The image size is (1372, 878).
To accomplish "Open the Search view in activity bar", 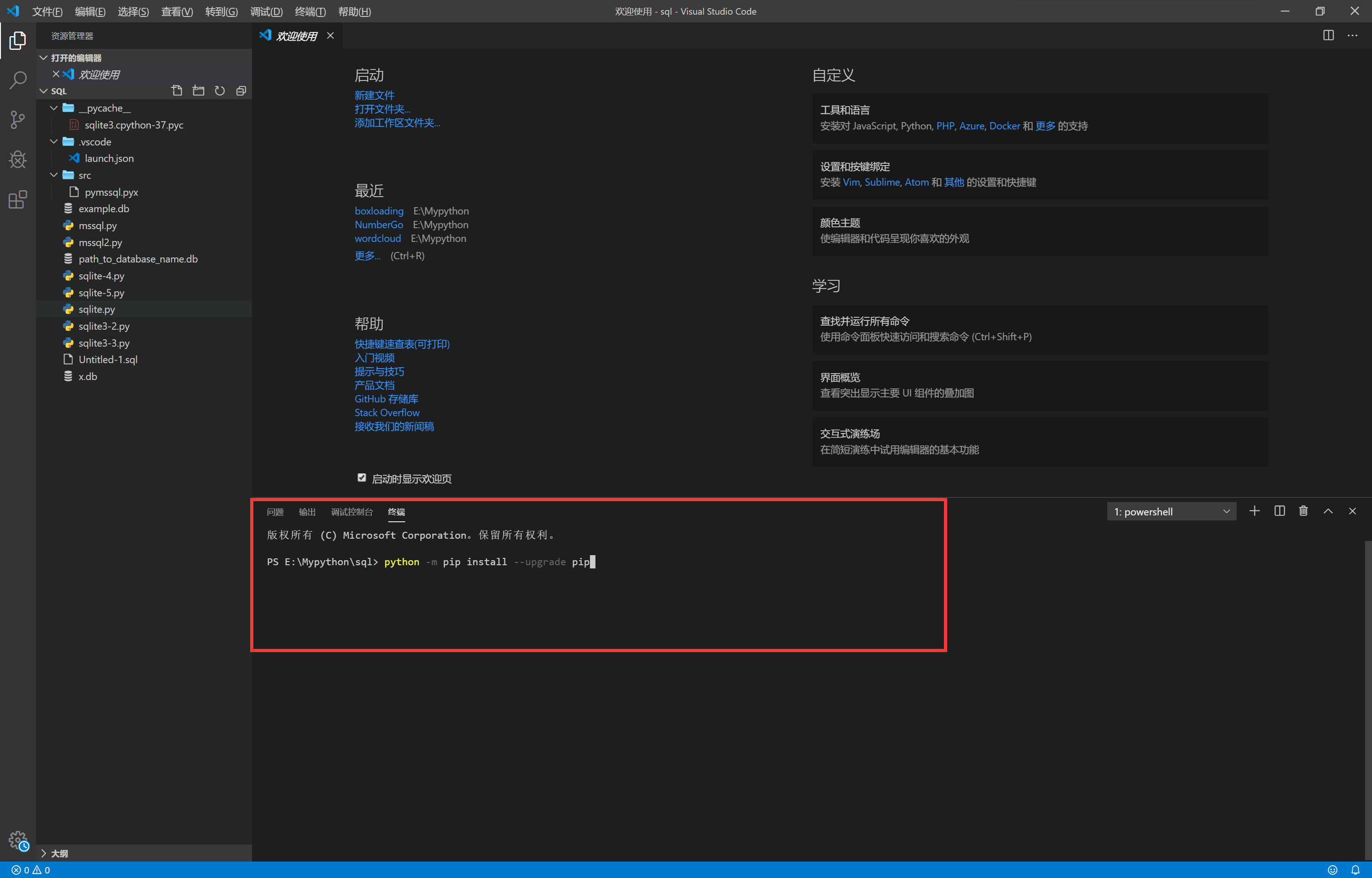I will 18,80.
